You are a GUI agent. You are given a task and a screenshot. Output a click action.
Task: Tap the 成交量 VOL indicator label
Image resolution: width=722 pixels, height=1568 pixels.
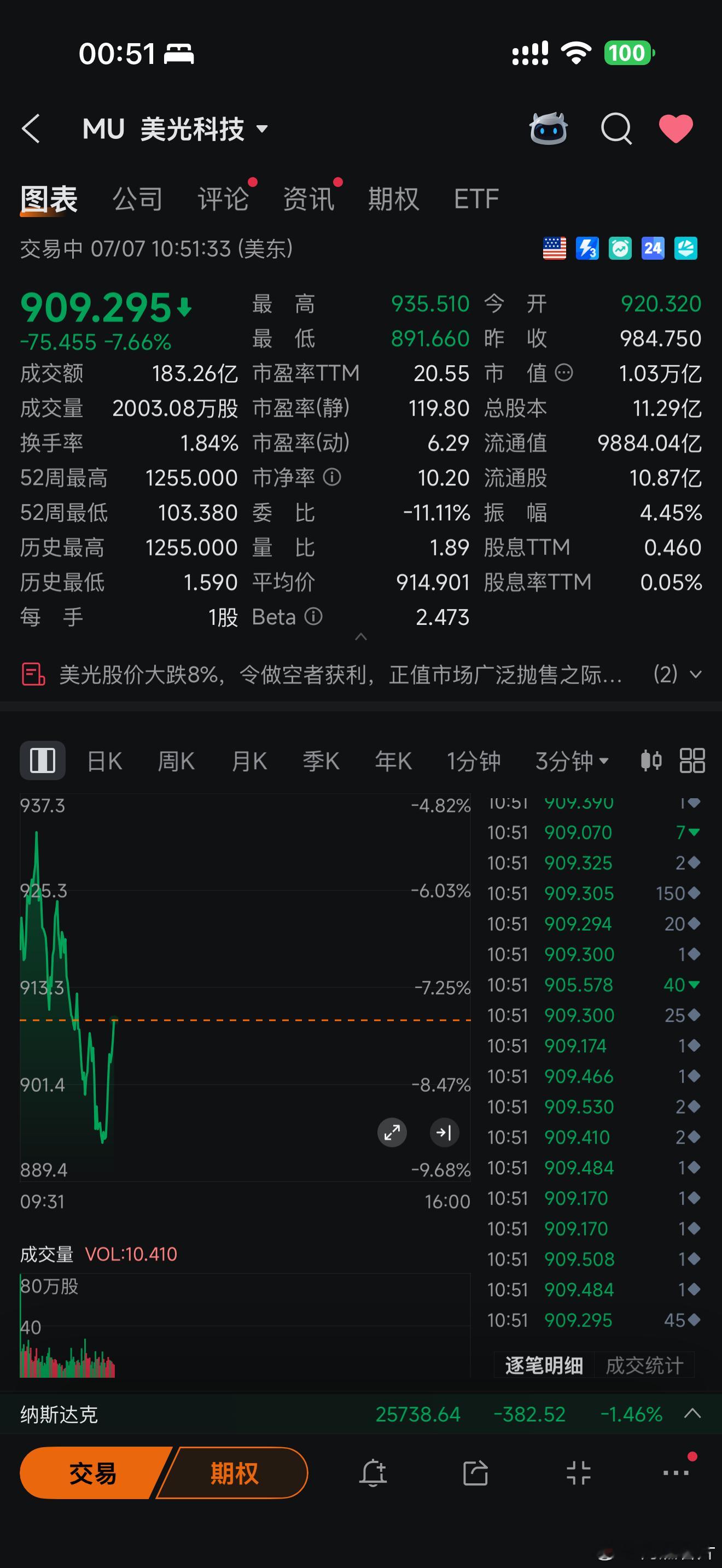98,1254
